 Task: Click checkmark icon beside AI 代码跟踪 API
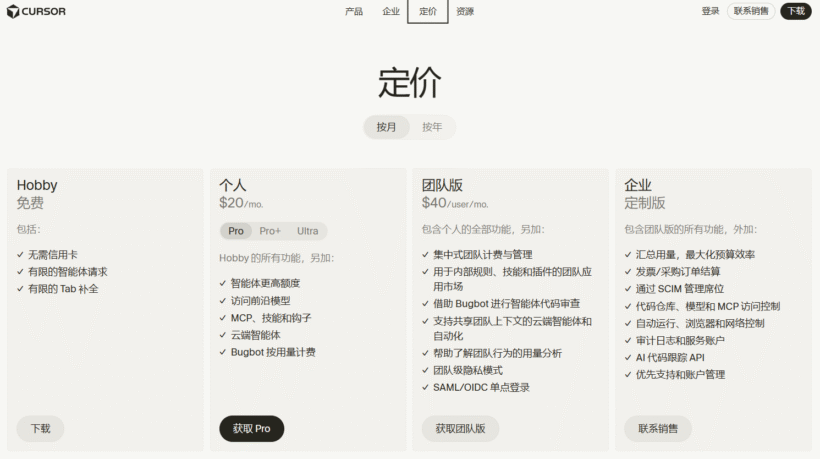tap(628, 358)
